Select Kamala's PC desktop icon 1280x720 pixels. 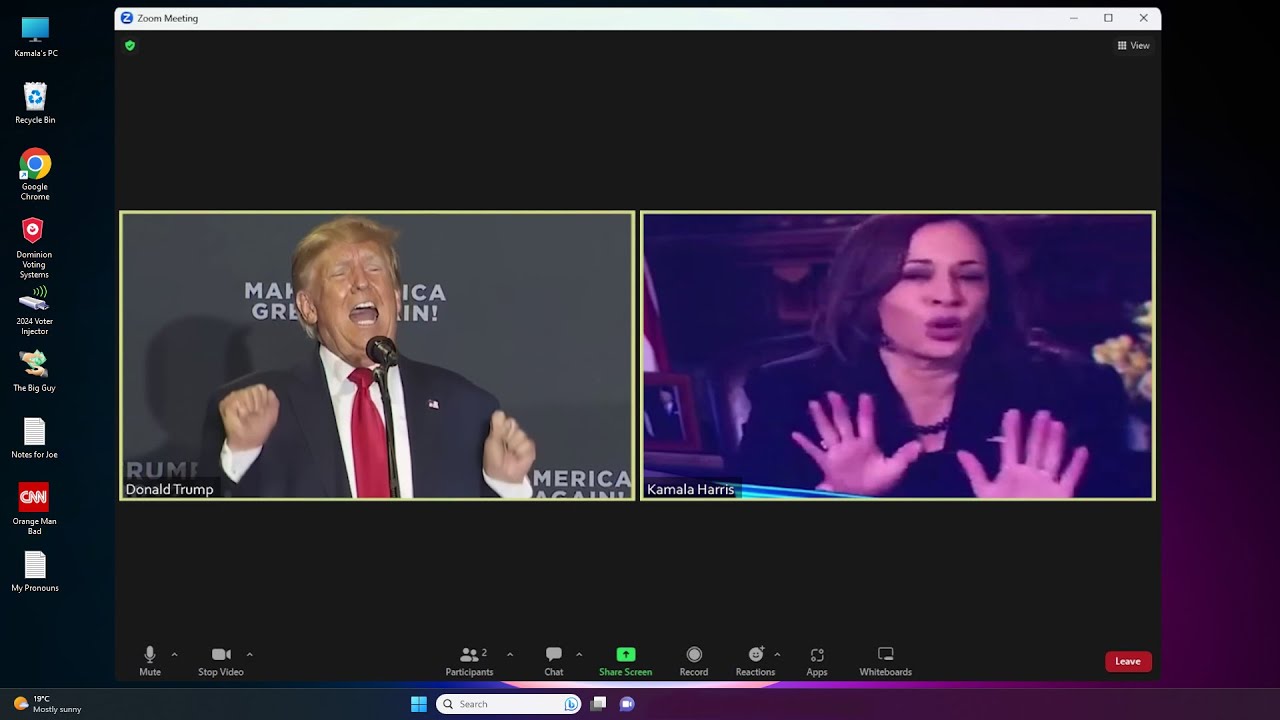(x=35, y=37)
